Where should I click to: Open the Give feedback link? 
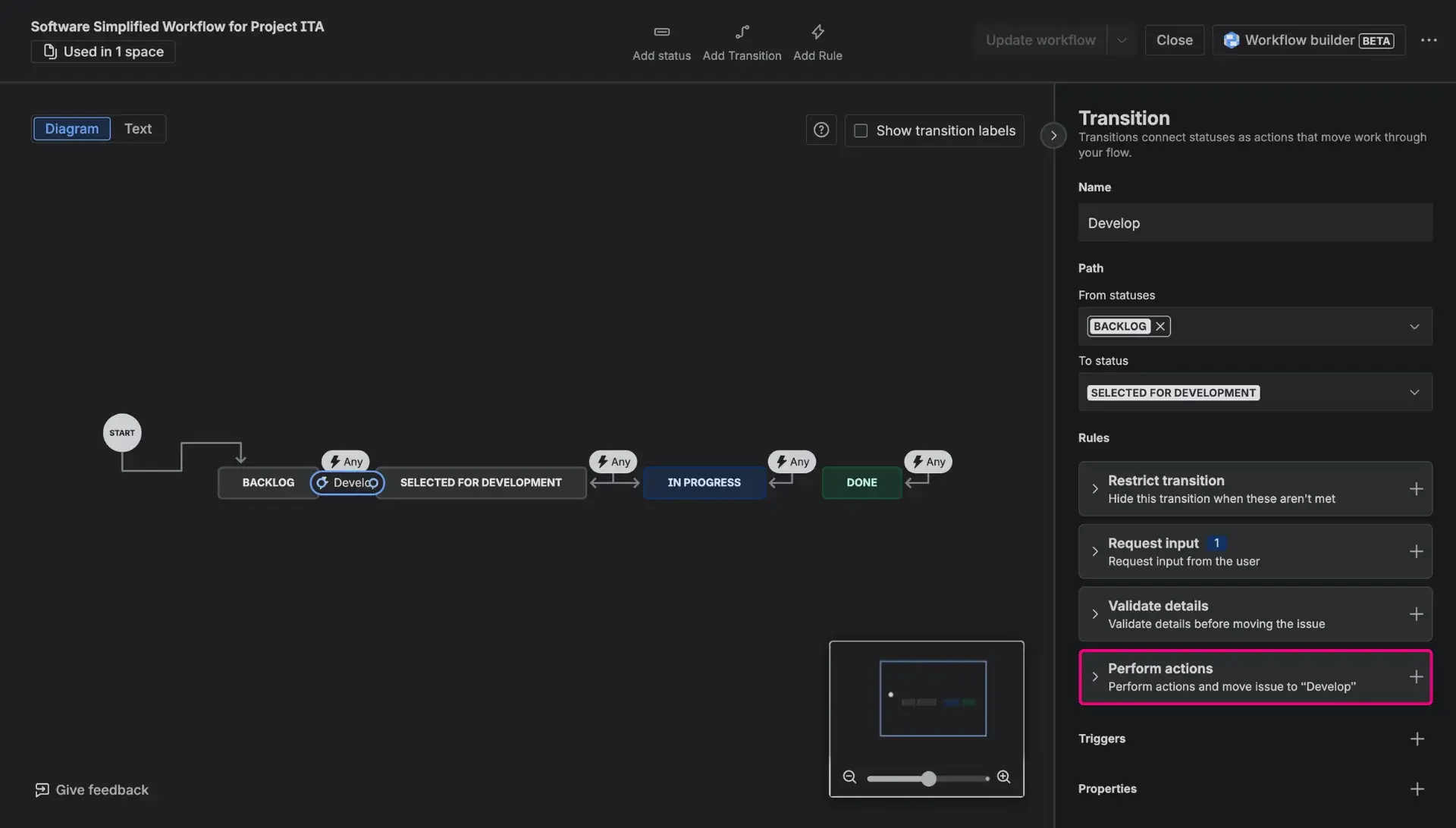tap(91, 789)
